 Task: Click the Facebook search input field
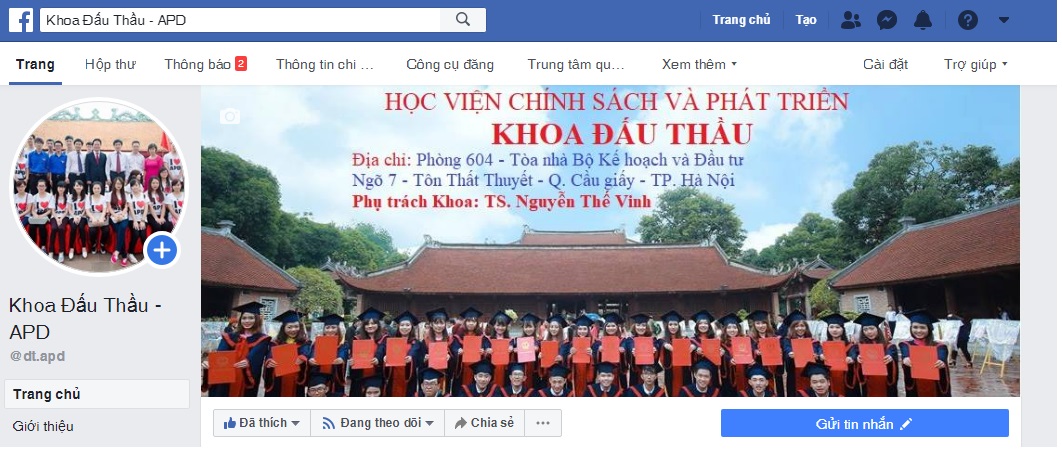(x=240, y=20)
